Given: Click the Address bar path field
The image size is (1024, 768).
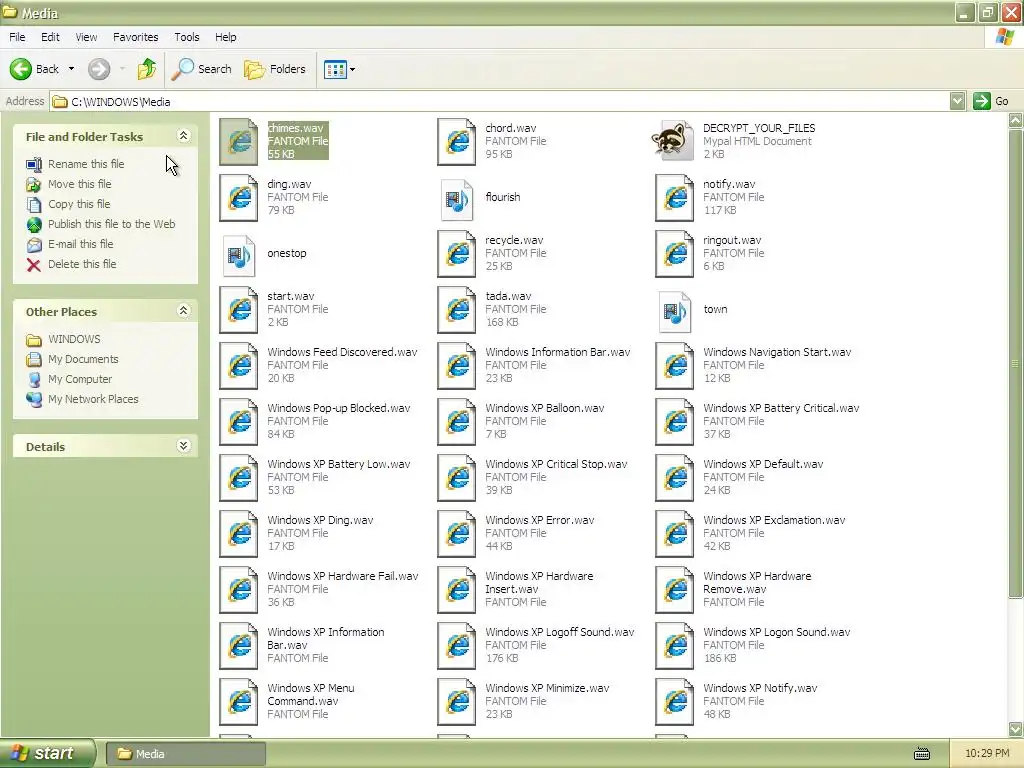Looking at the screenshot, I should (500, 101).
